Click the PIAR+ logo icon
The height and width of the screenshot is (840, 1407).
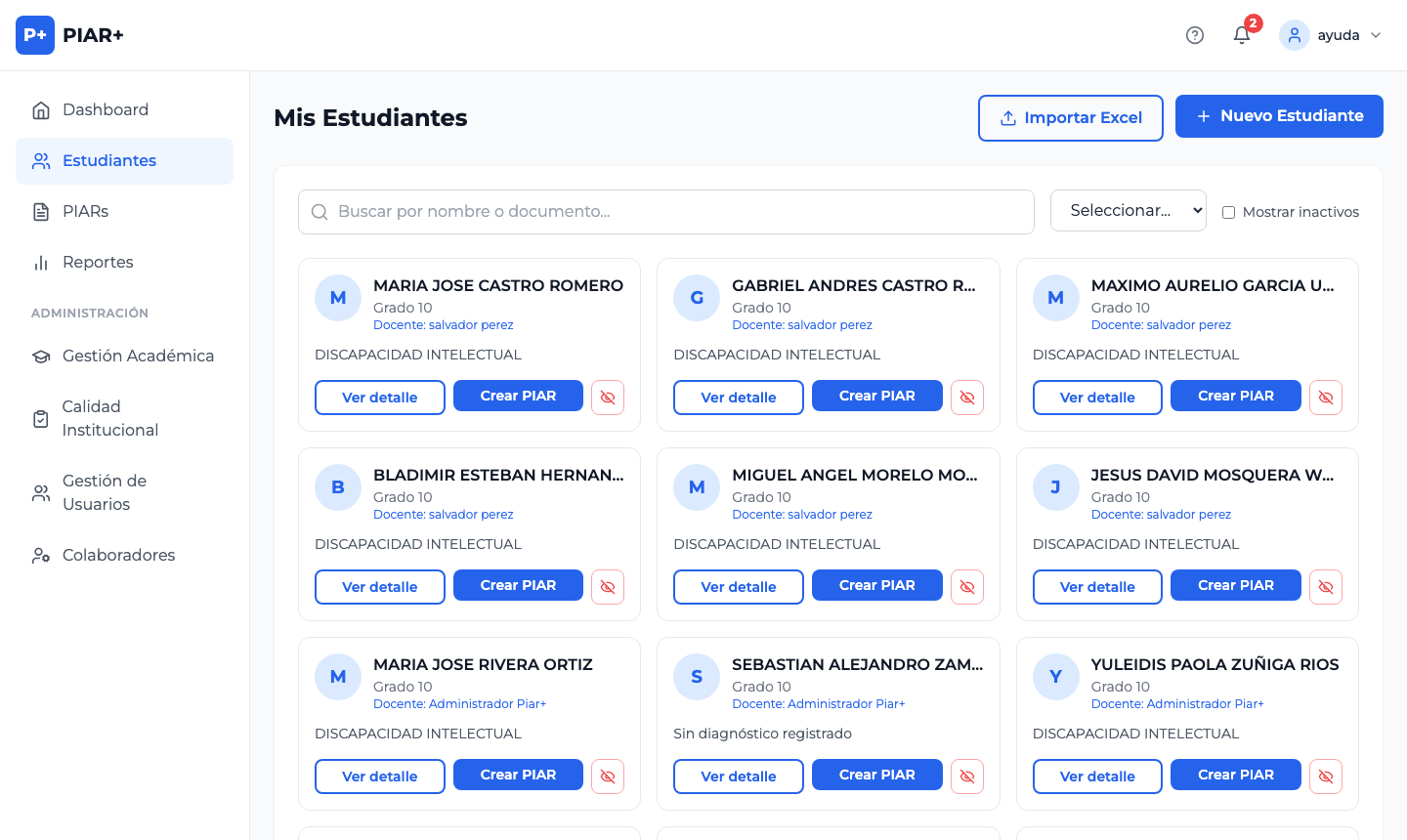(35, 35)
